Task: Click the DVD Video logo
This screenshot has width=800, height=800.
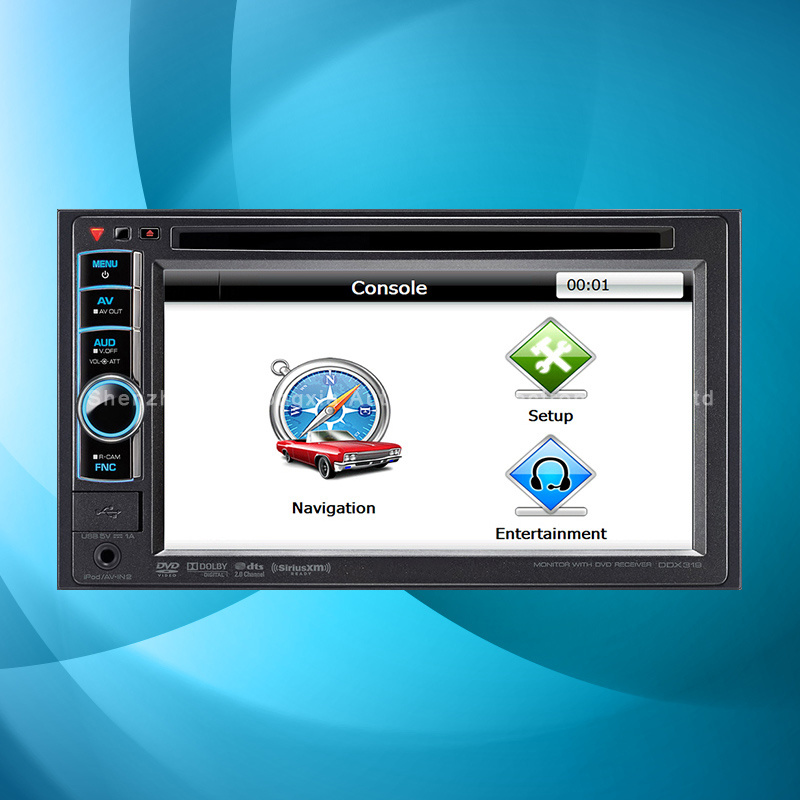Action: tap(167, 569)
